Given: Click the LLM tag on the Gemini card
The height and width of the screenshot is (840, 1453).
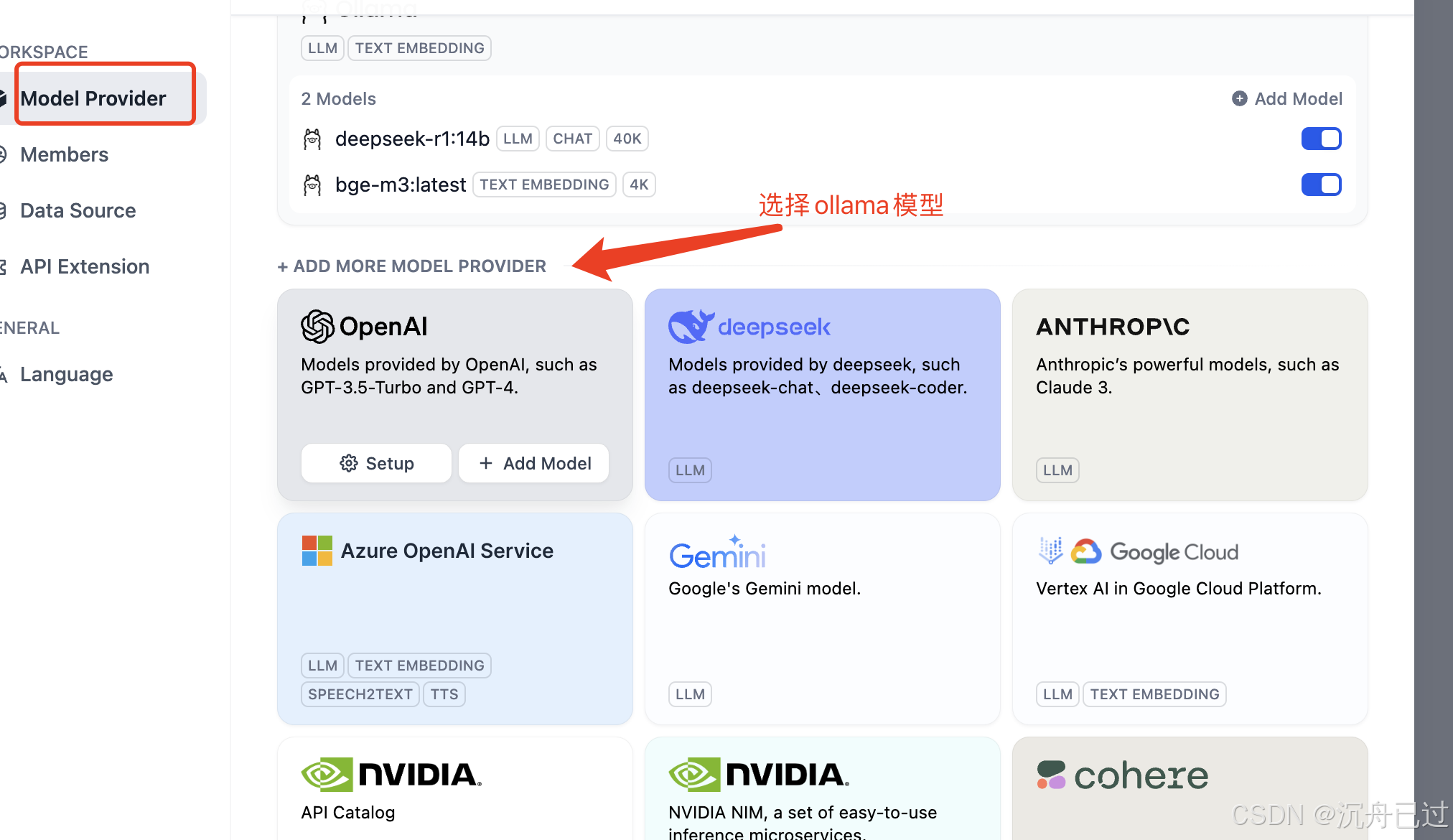Looking at the screenshot, I should (x=690, y=694).
